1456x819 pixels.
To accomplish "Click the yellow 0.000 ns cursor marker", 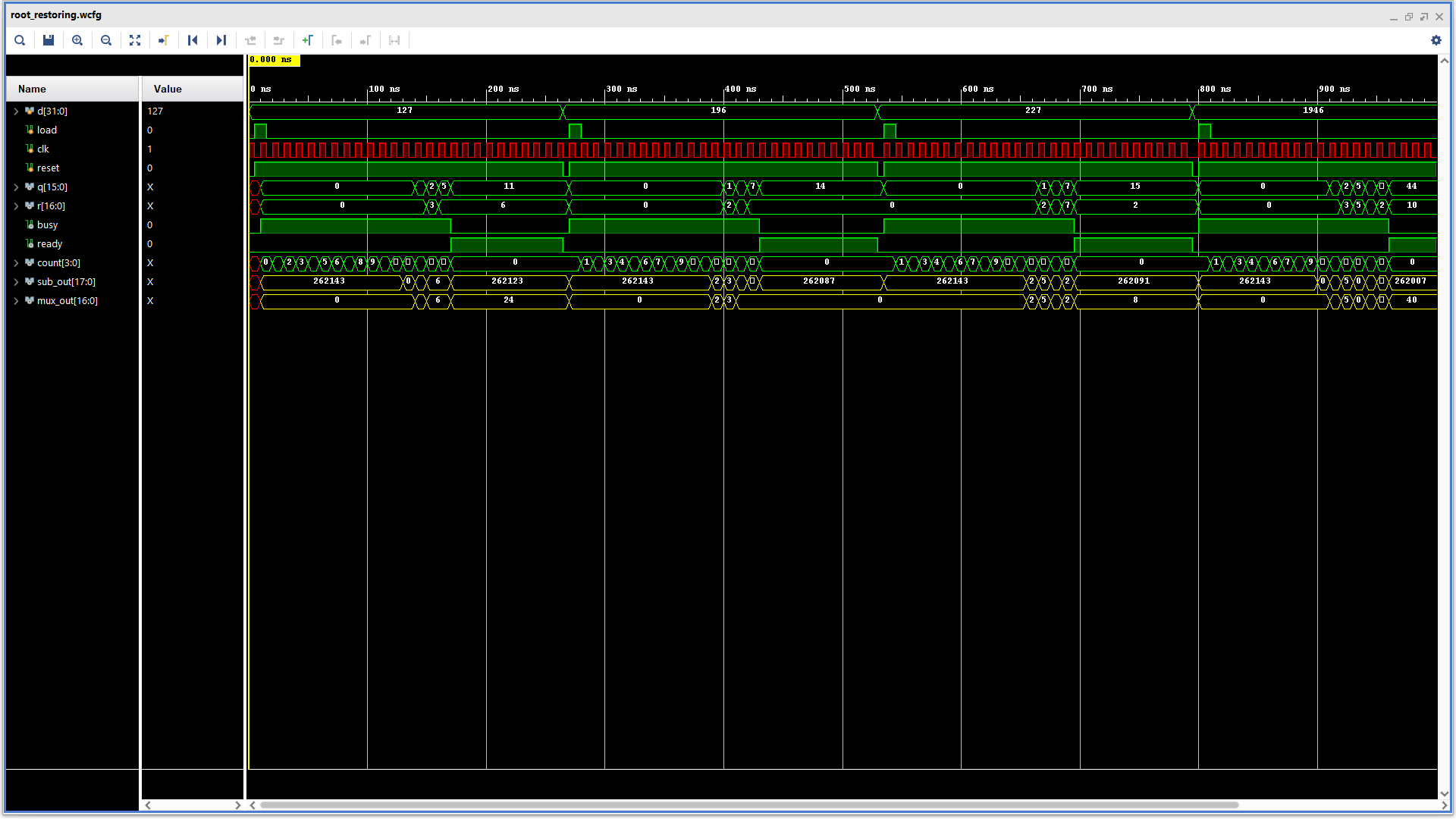I will (x=274, y=60).
